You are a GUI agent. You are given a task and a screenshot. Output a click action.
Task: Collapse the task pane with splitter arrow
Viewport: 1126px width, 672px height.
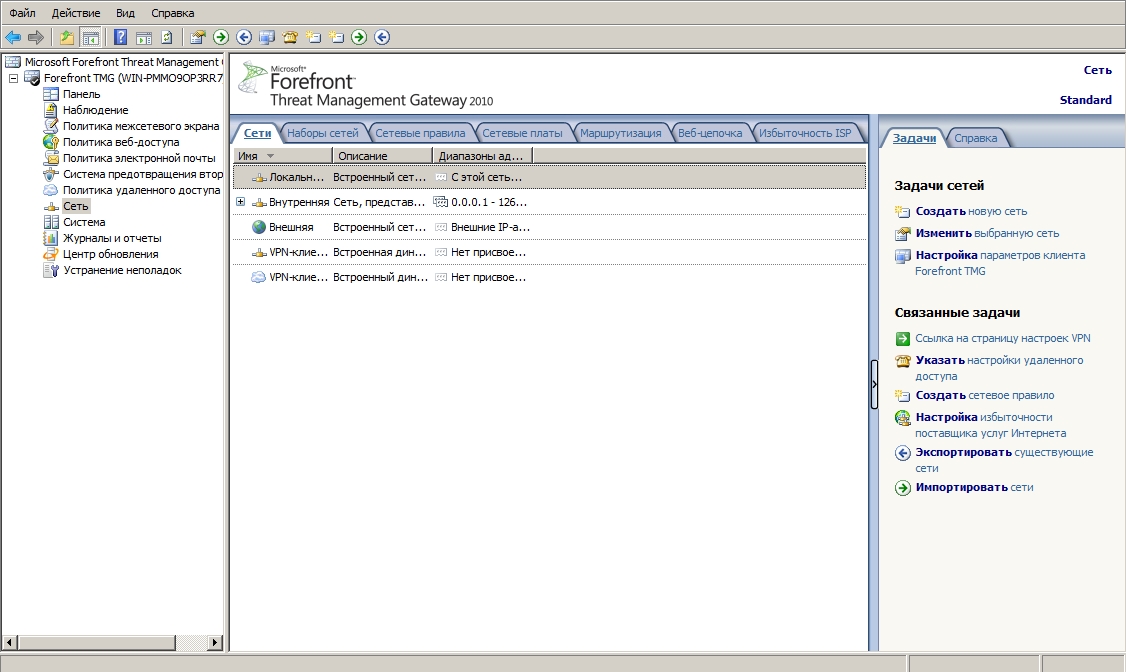[x=874, y=384]
